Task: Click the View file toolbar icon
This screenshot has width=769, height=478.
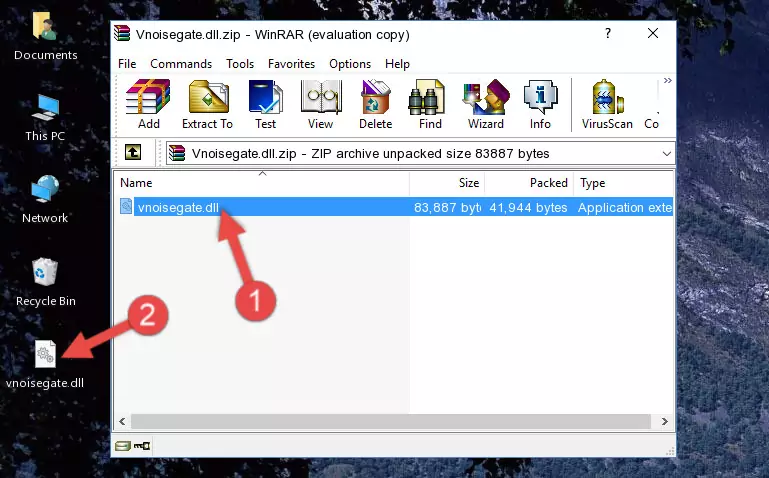Action: tap(321, 104)
